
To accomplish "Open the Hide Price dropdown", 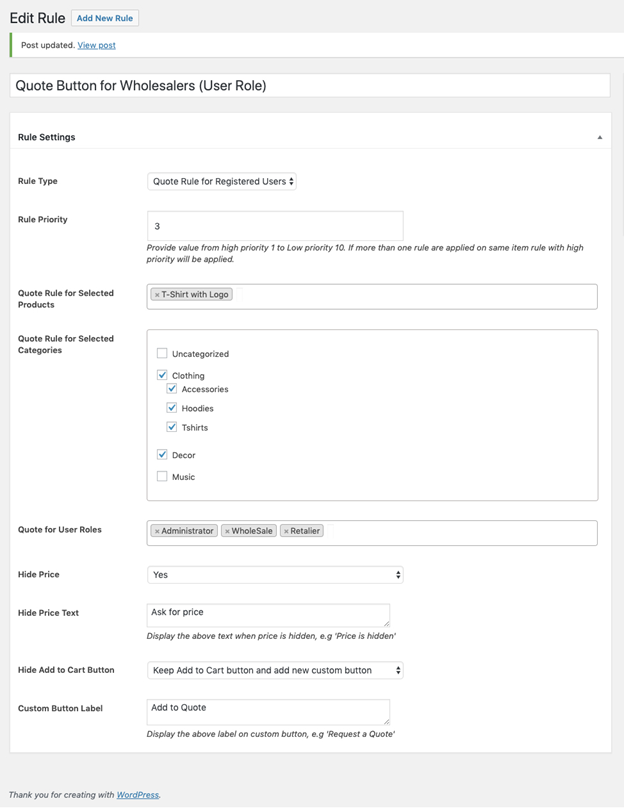I will pos(275,575).
